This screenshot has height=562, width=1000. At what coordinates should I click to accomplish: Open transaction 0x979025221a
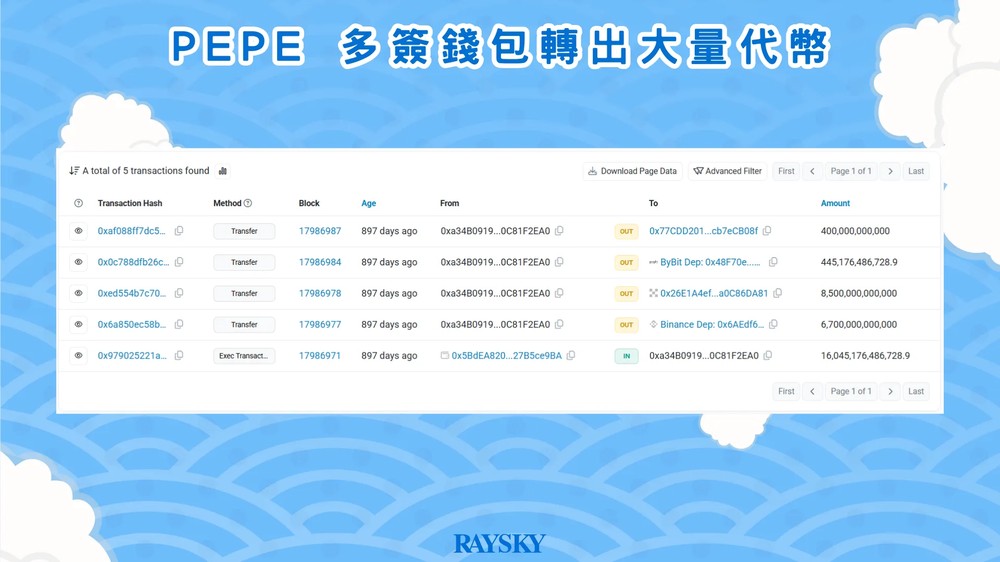tap(132, 355)
